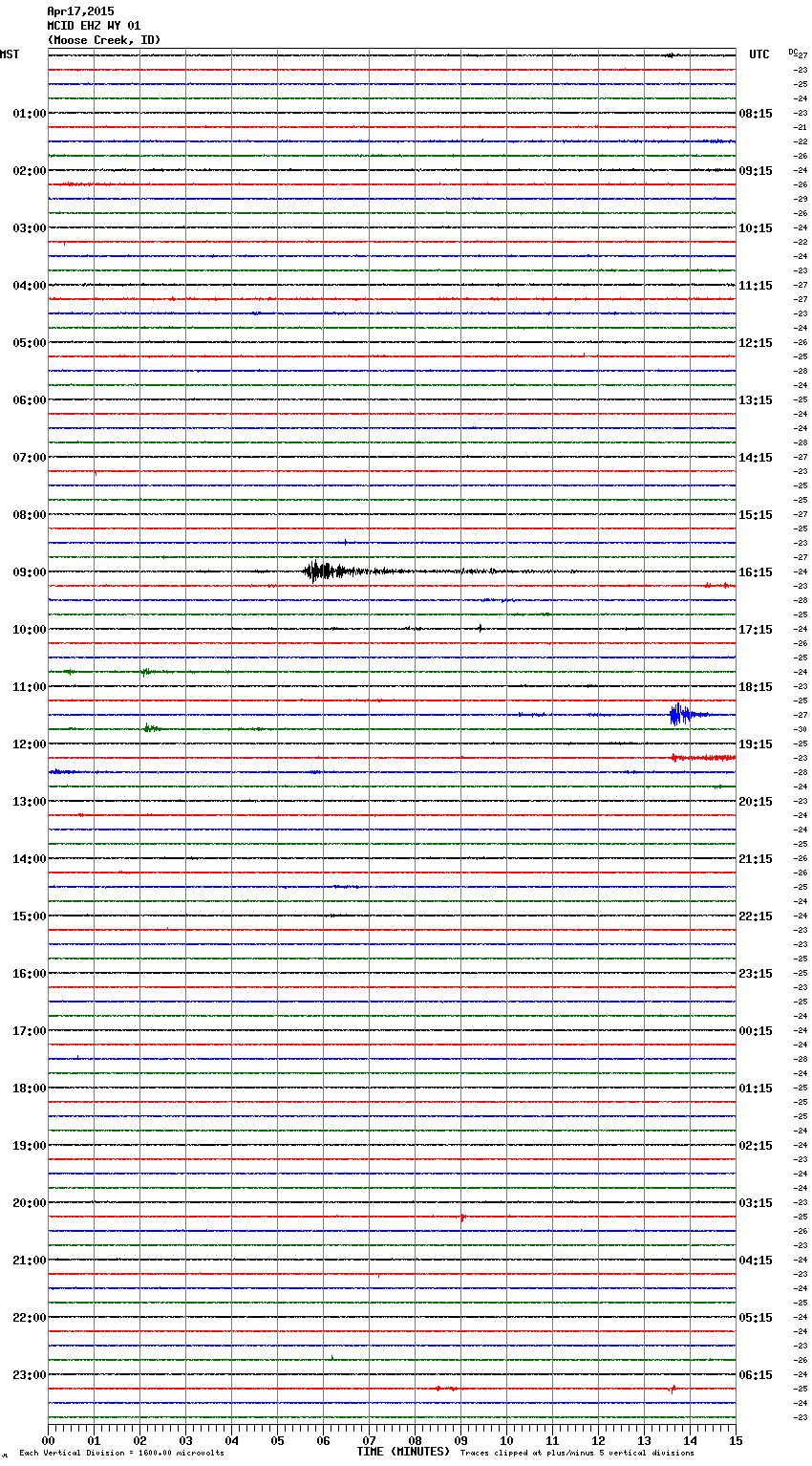Select the 21:00 MST row label
Image resolution: width=812 pixels, height=1466 pixels.
pyautogui.click(x=30, y=1261)
